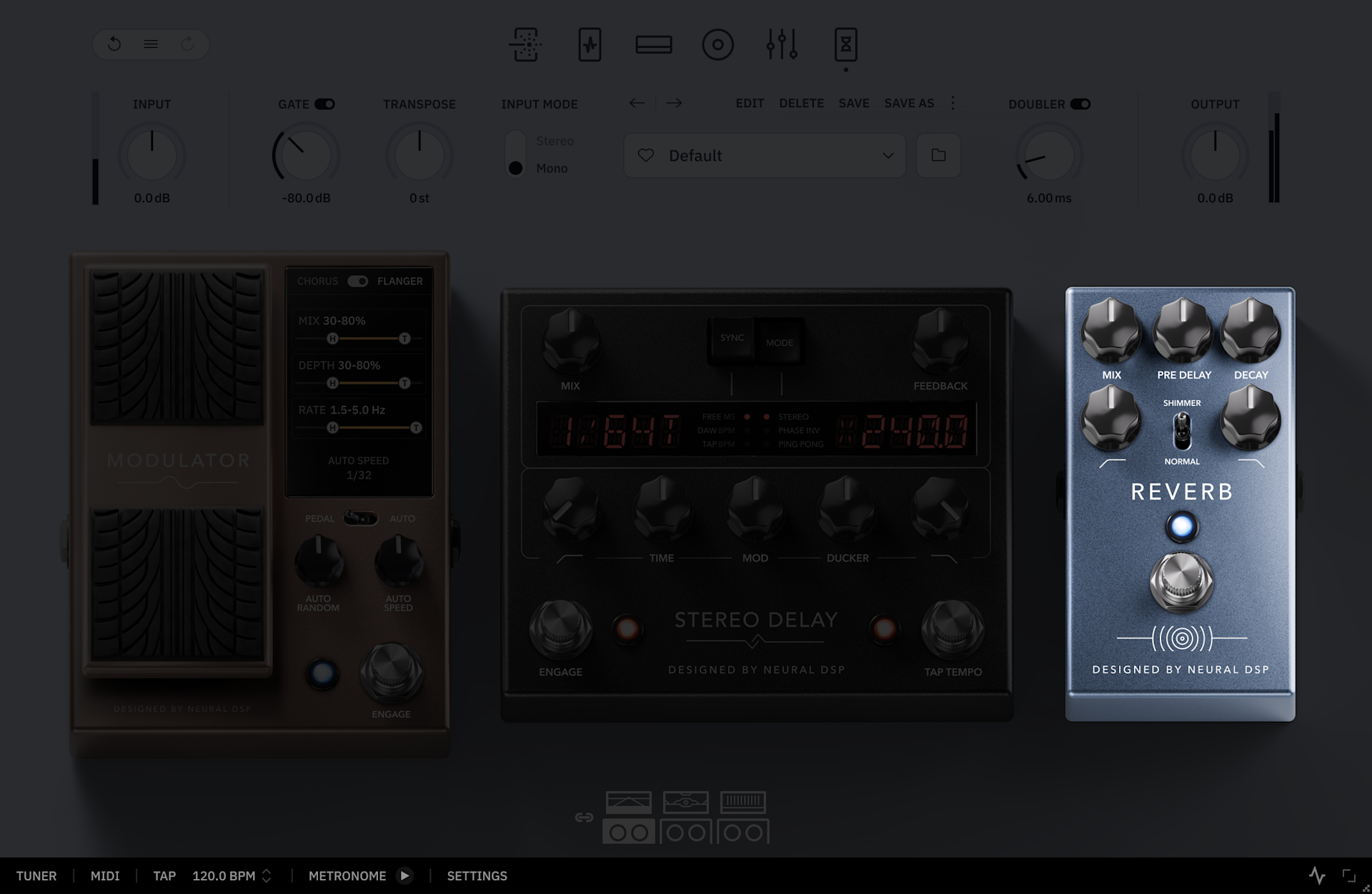Open the pedal section icon with waveform
The width and height of the screenshot is (1372, 894).
pyautogui.click(x=590, y=44)
